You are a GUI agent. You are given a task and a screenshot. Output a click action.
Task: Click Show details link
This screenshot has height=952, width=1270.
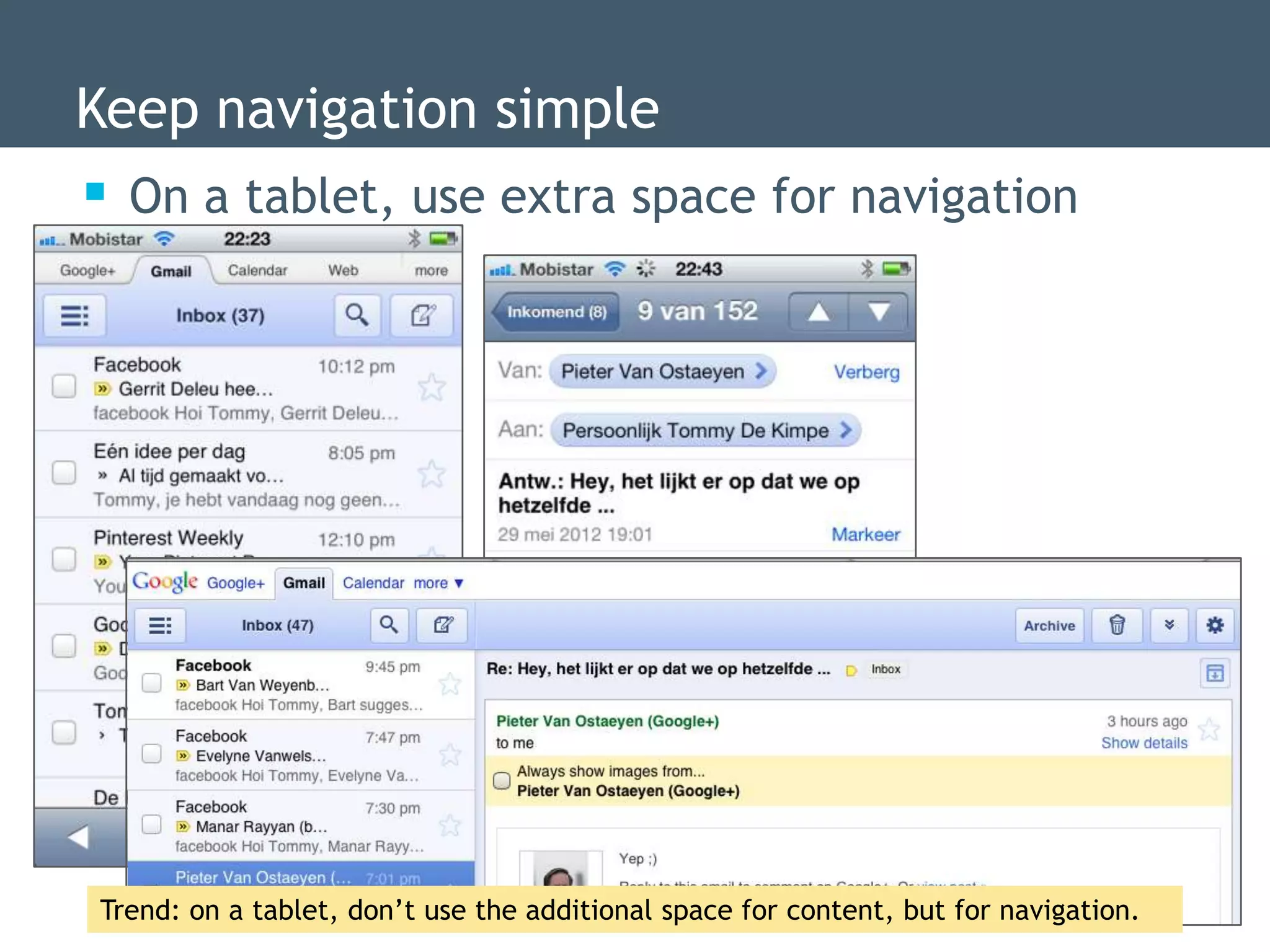[x=1144, y=743]
